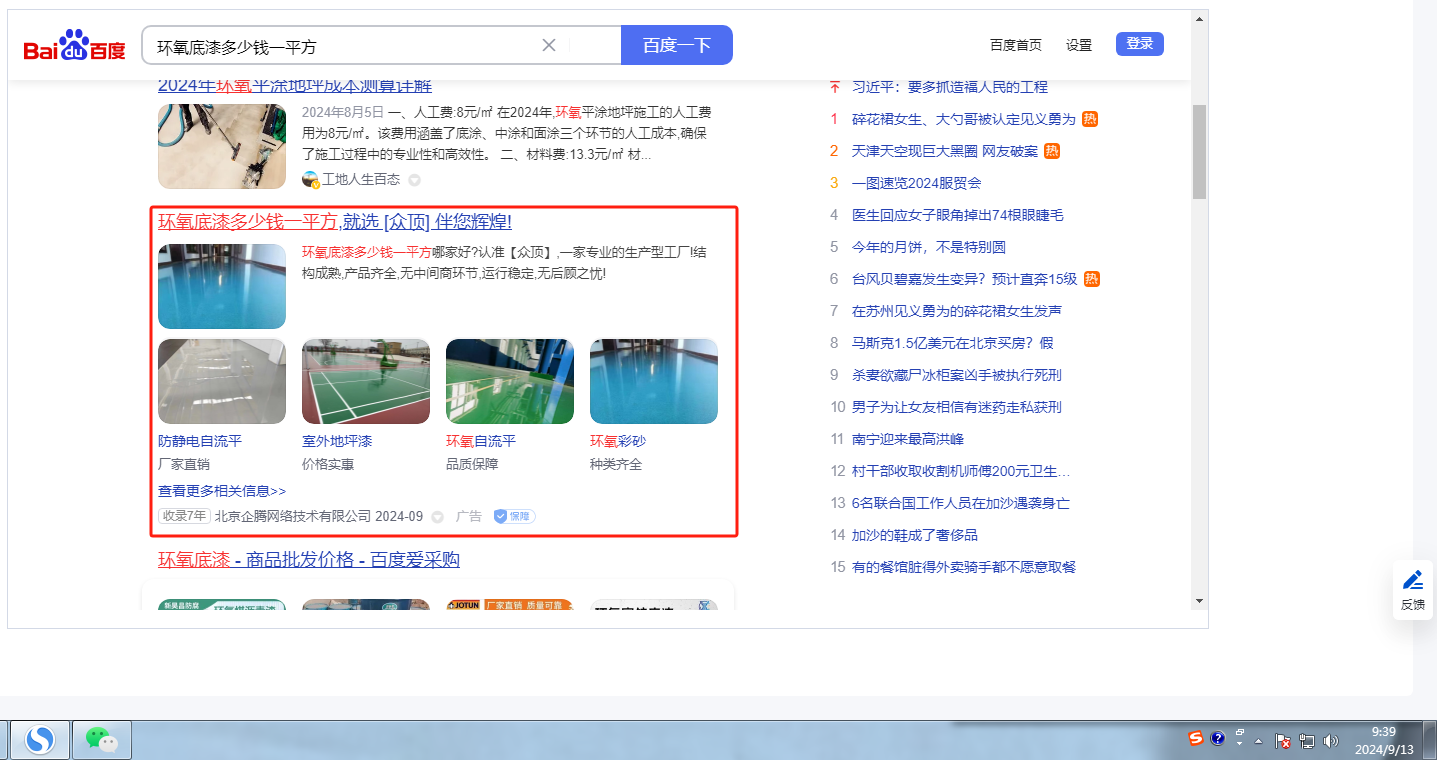This screenshot has width=1437, height=760.
Task: Click the Sogou input method tray icon
Action: click(1196, 739)
